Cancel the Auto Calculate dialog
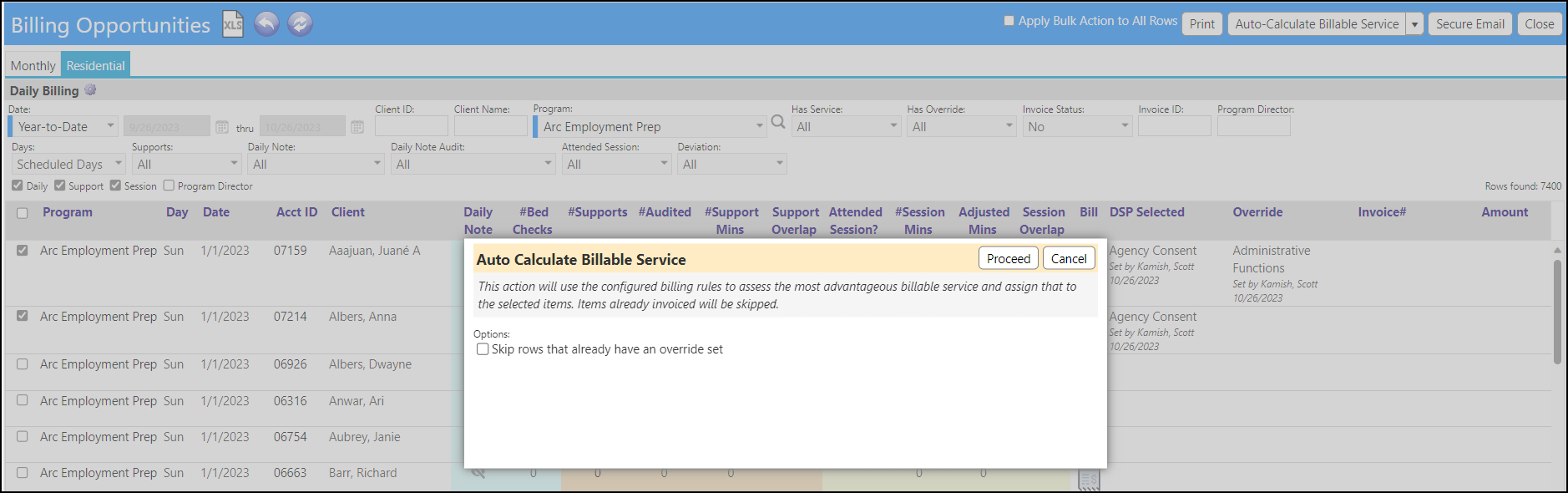 coord(1069,258)
